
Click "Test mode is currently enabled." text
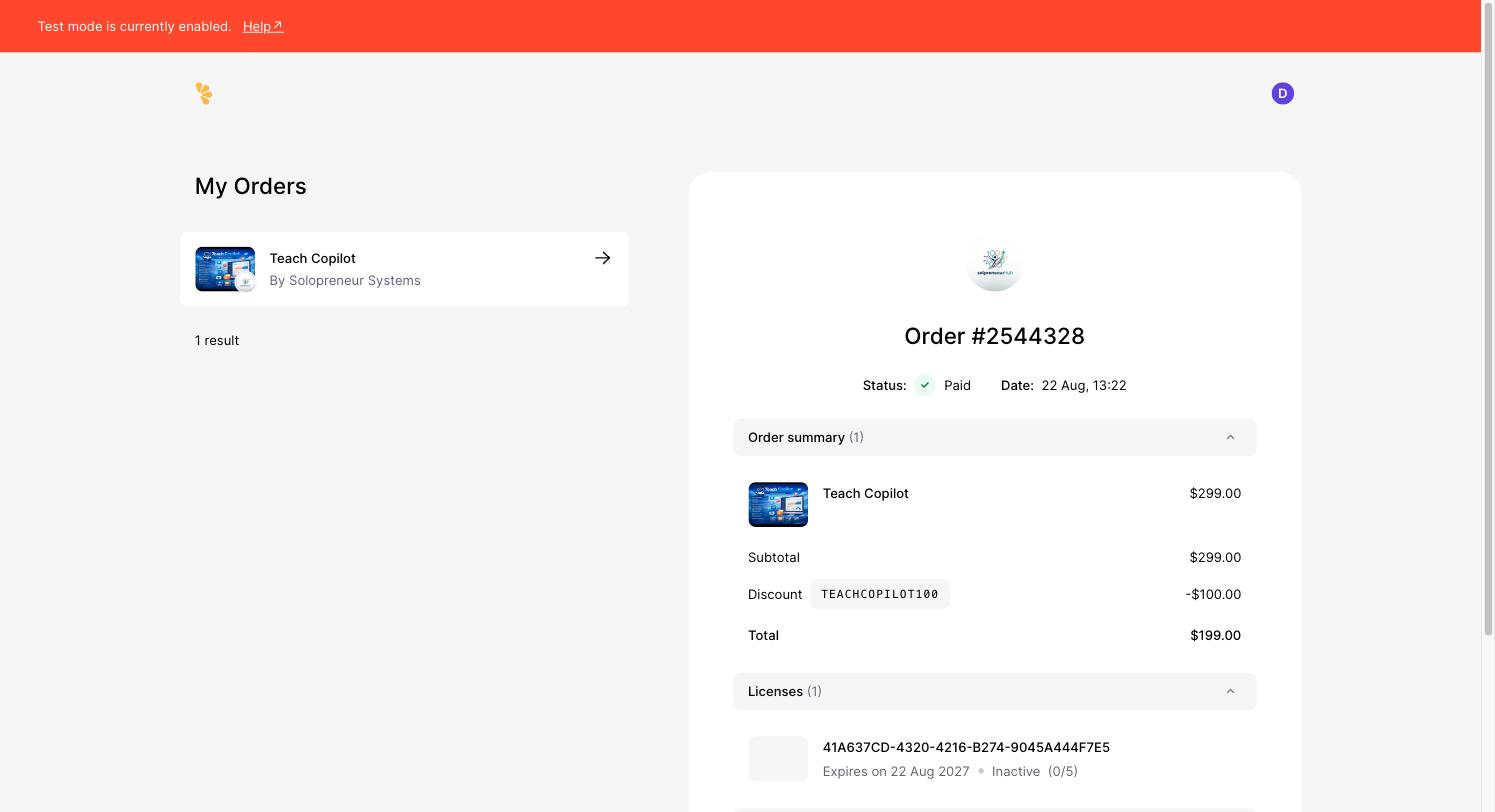(x=134, y=26)
